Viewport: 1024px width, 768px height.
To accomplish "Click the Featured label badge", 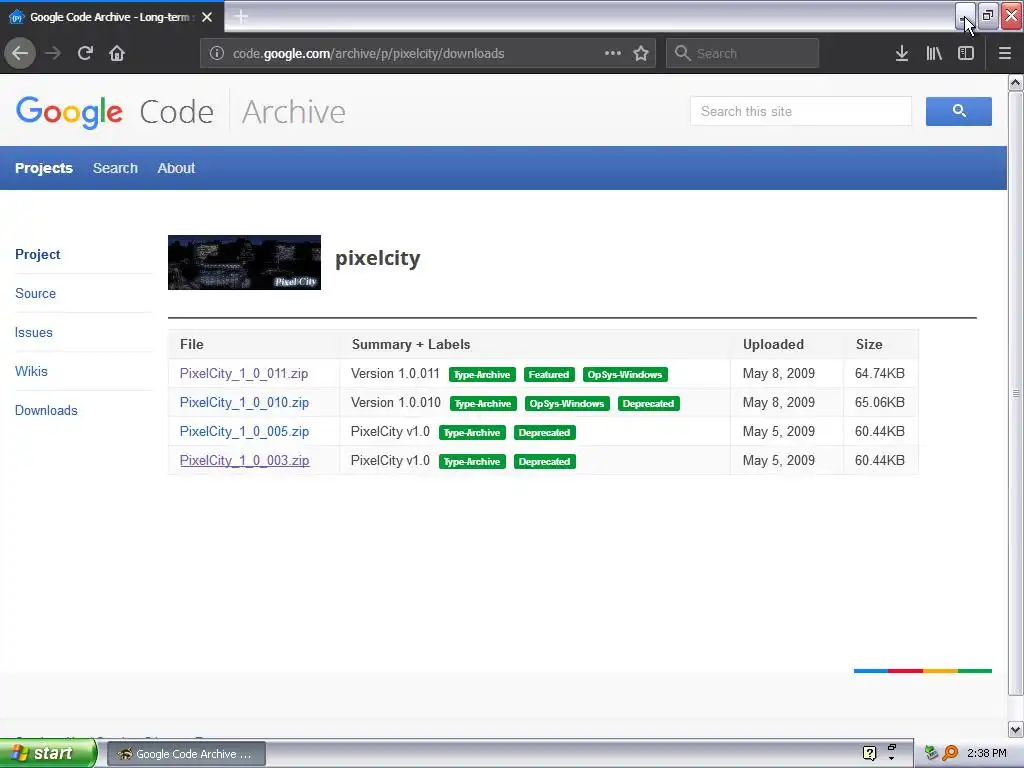I will pos(549,374).
